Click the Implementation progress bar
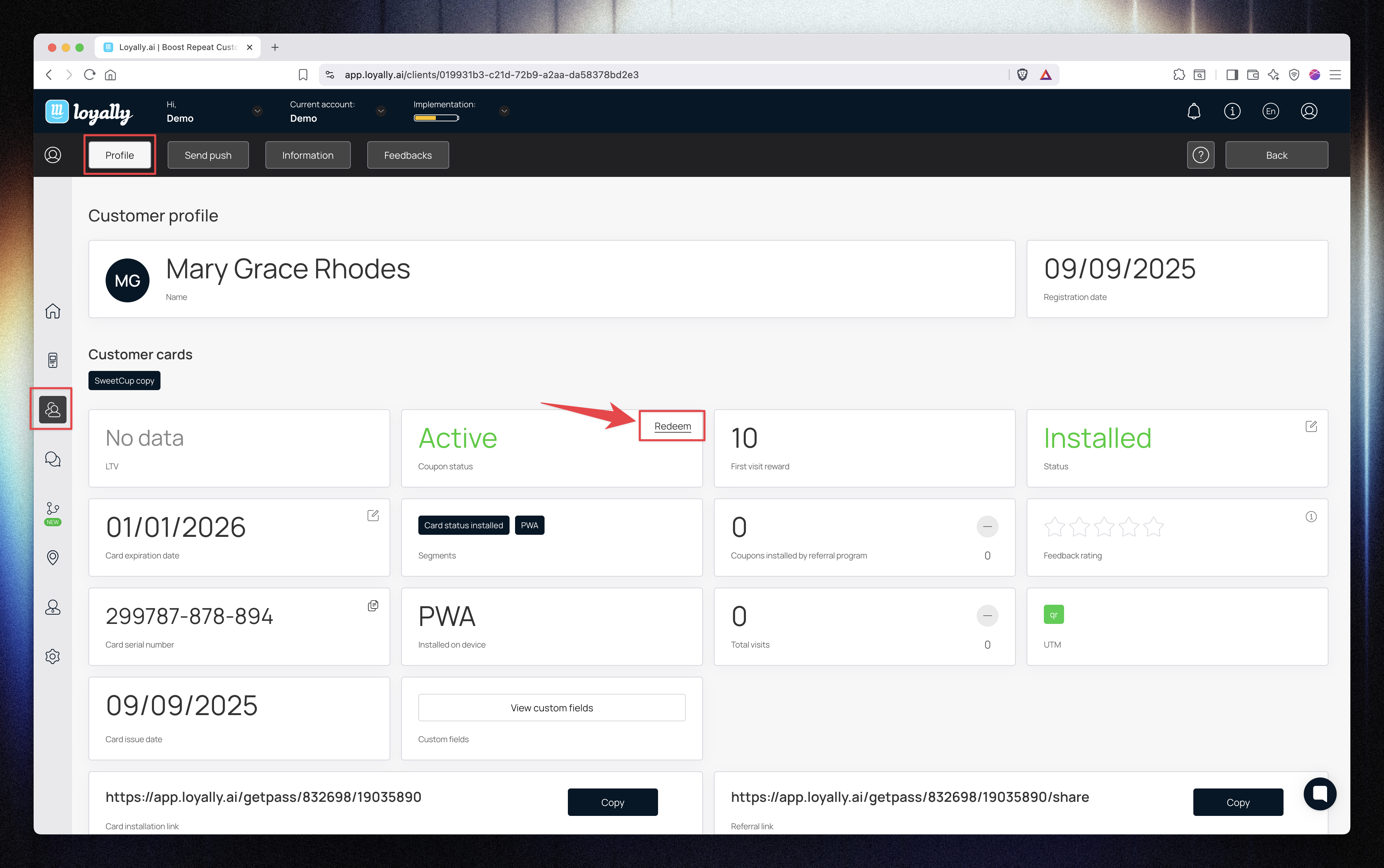Screen dimensions: 1384x868 [x=436, y=118]
